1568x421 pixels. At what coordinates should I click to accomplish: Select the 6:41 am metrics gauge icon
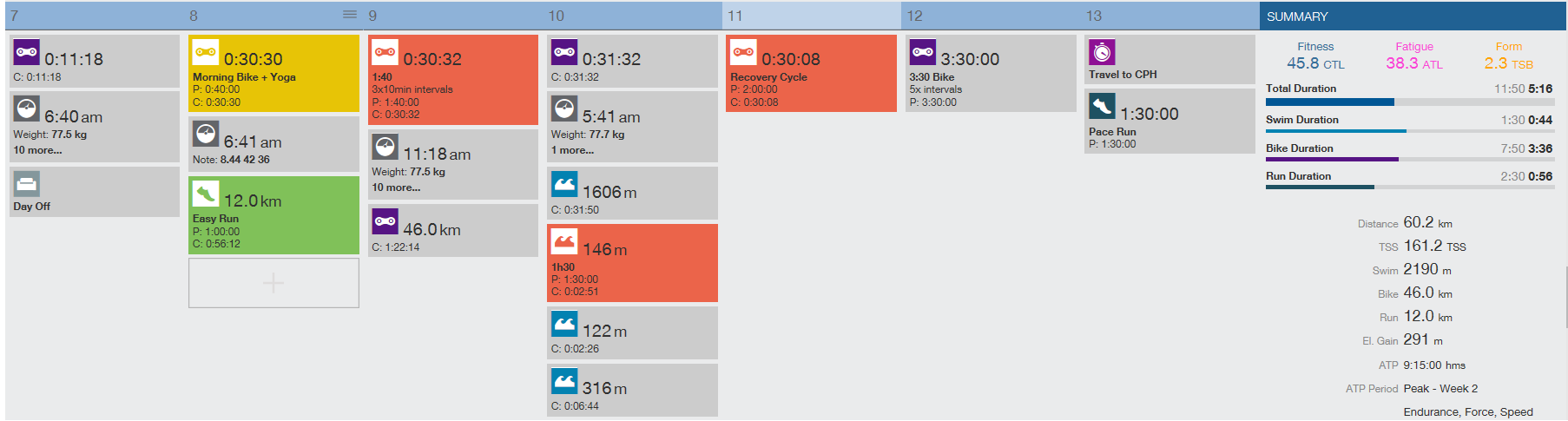click(x=206, y=135)
